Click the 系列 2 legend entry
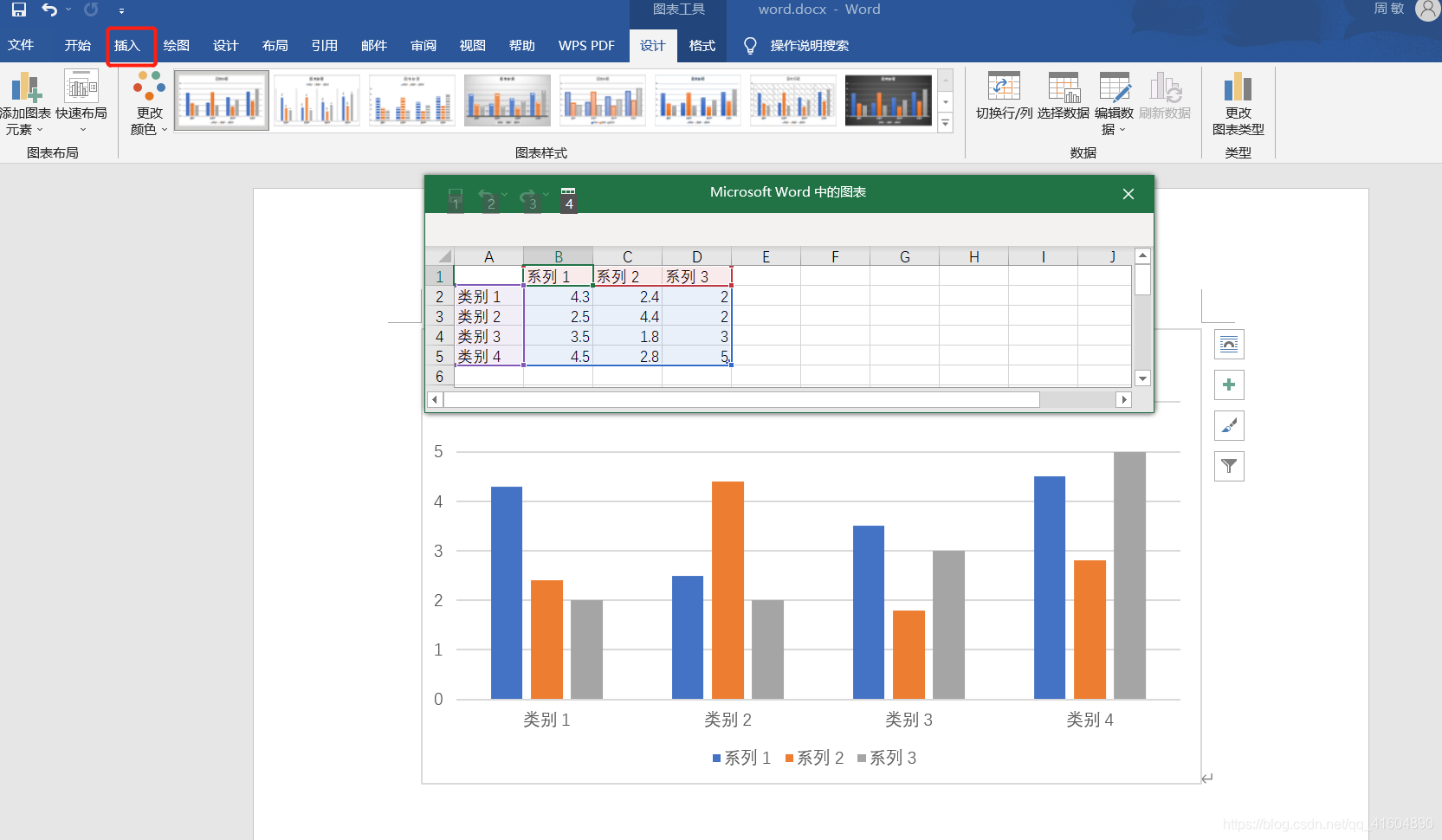This screenshot has height=840, width=1442. click(x=814, y=758)
